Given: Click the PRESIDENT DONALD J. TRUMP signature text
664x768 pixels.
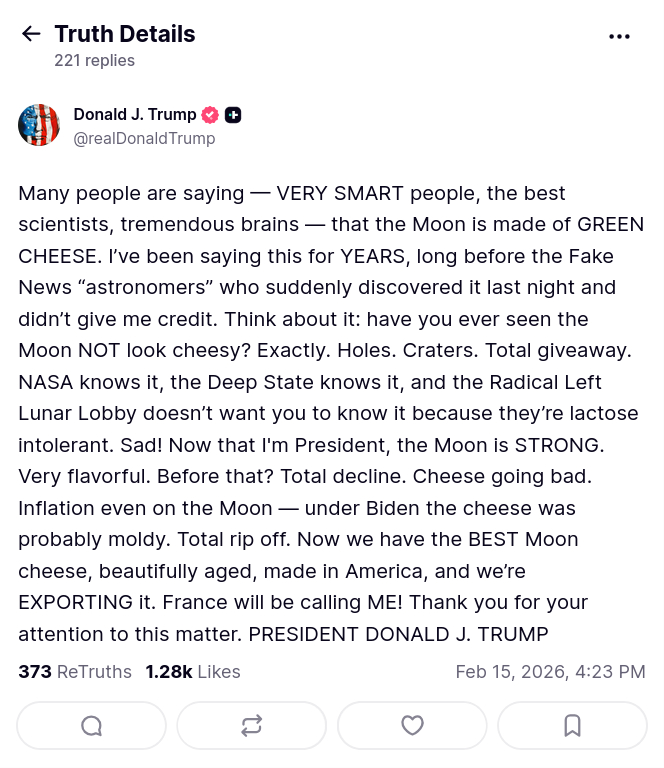Looking at the screenshot, I should 398,634.
